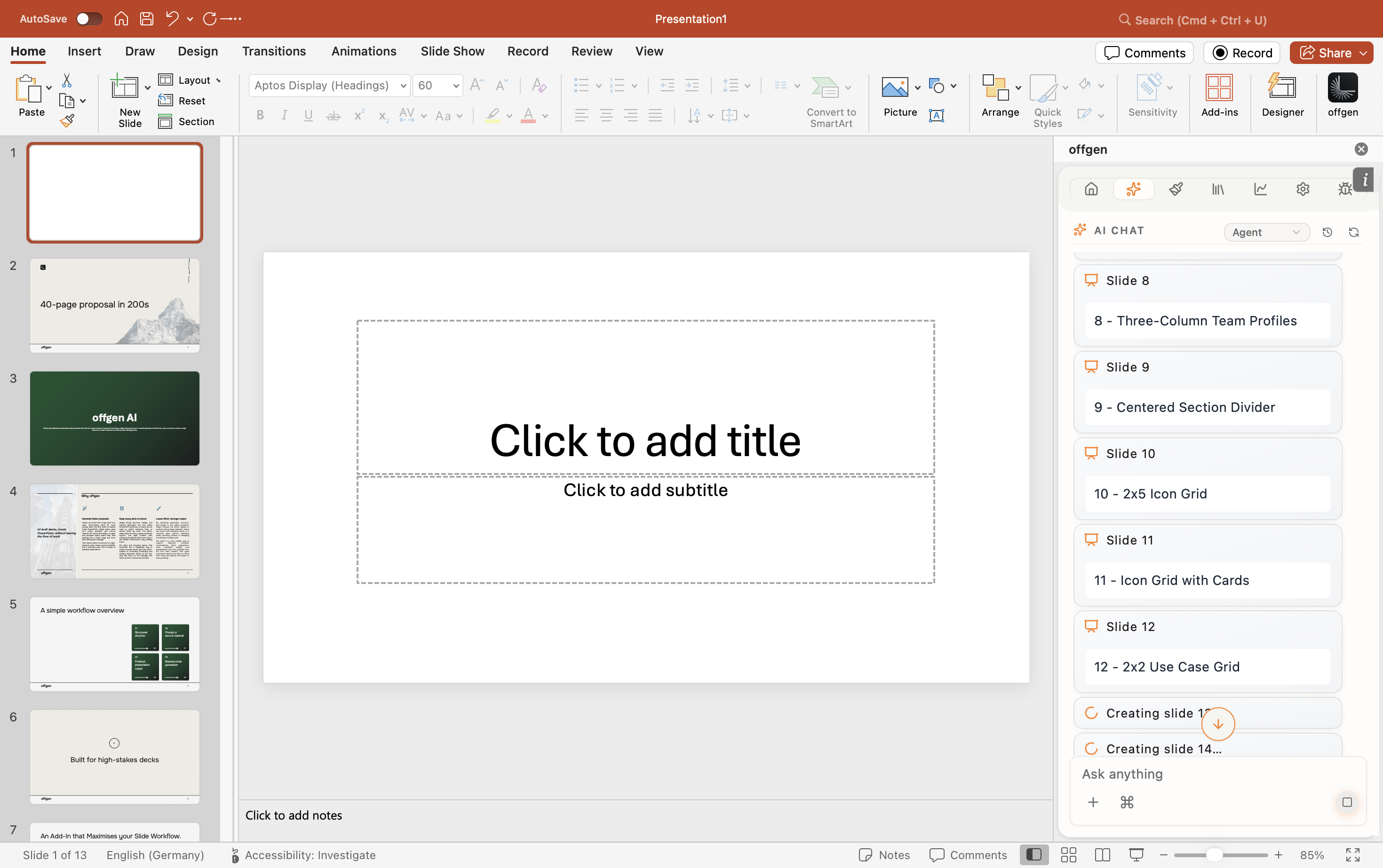Image resolution: width=1383 pixels, height=868 pixels.
Task: Center align the text
Action: coord(606,115)
